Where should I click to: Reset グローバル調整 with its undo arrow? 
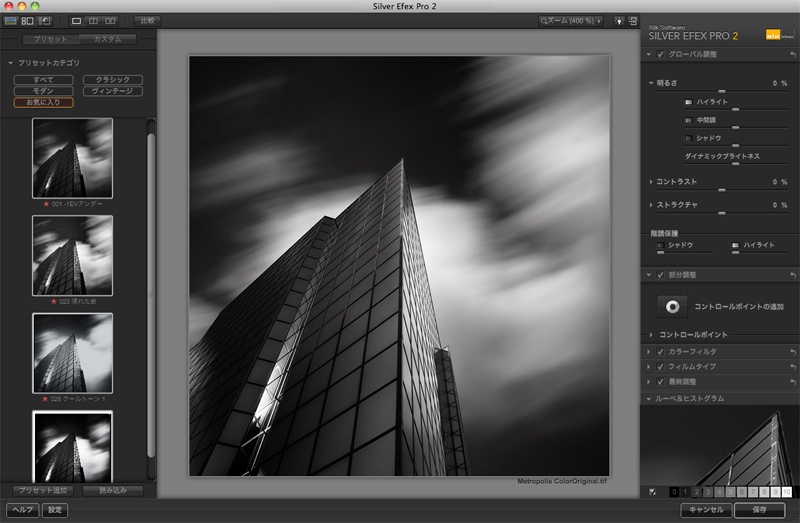(x=793, y=54)
